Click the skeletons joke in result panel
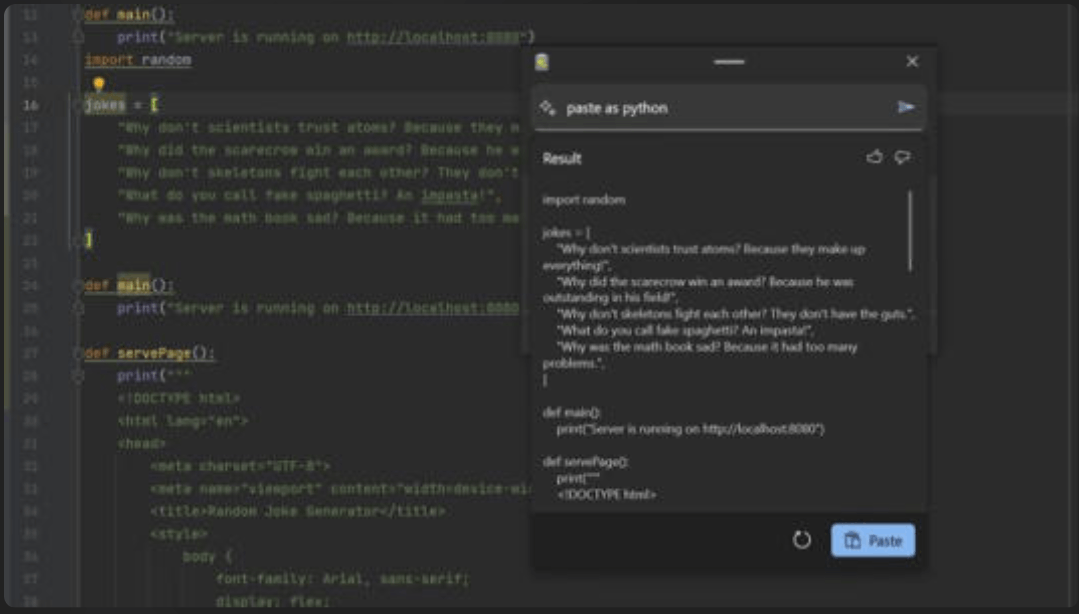This screenshot has height=614, width=1079. 735,315
